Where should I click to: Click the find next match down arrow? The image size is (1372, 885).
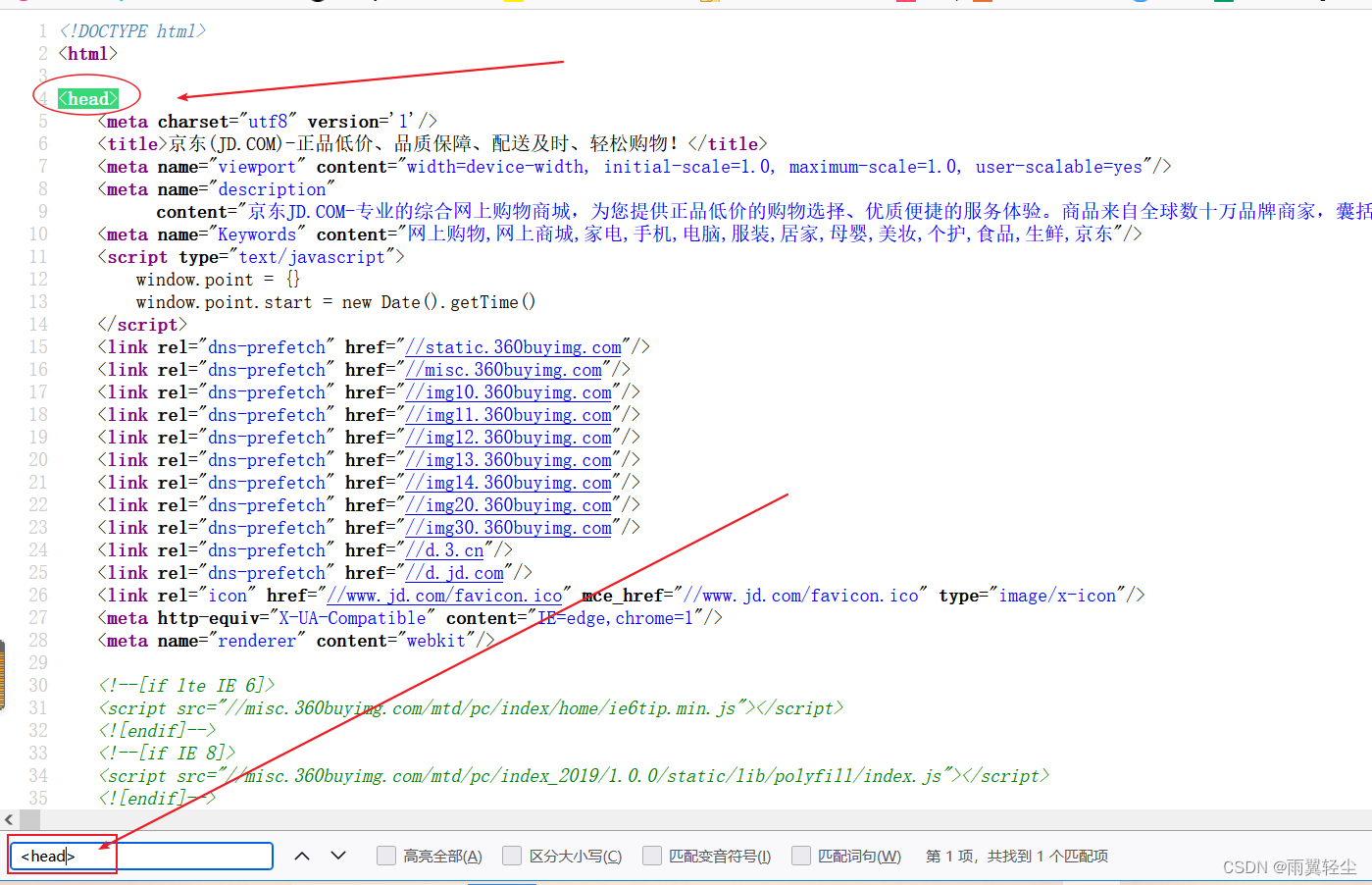337,856
